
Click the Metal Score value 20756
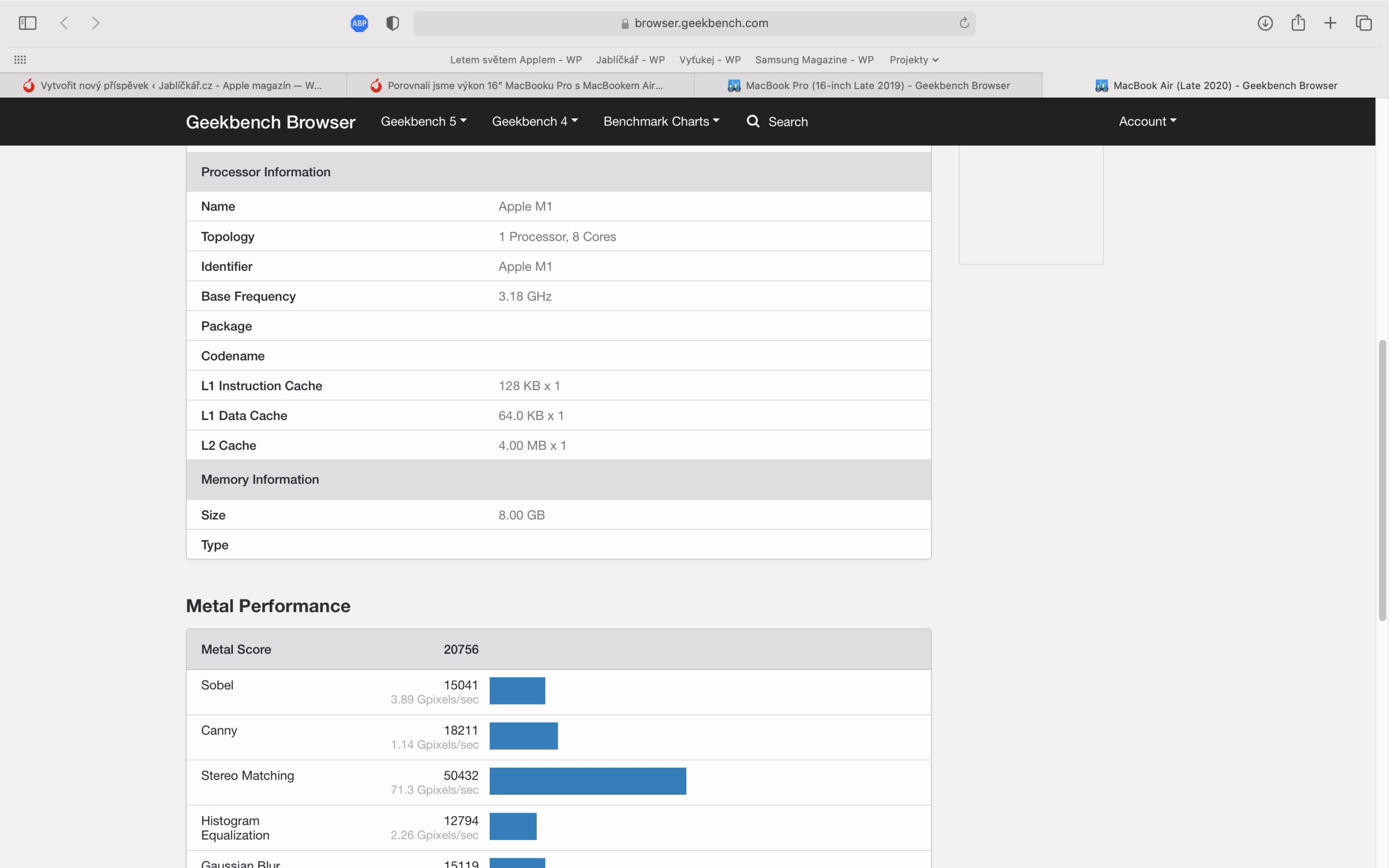point(461,649)
